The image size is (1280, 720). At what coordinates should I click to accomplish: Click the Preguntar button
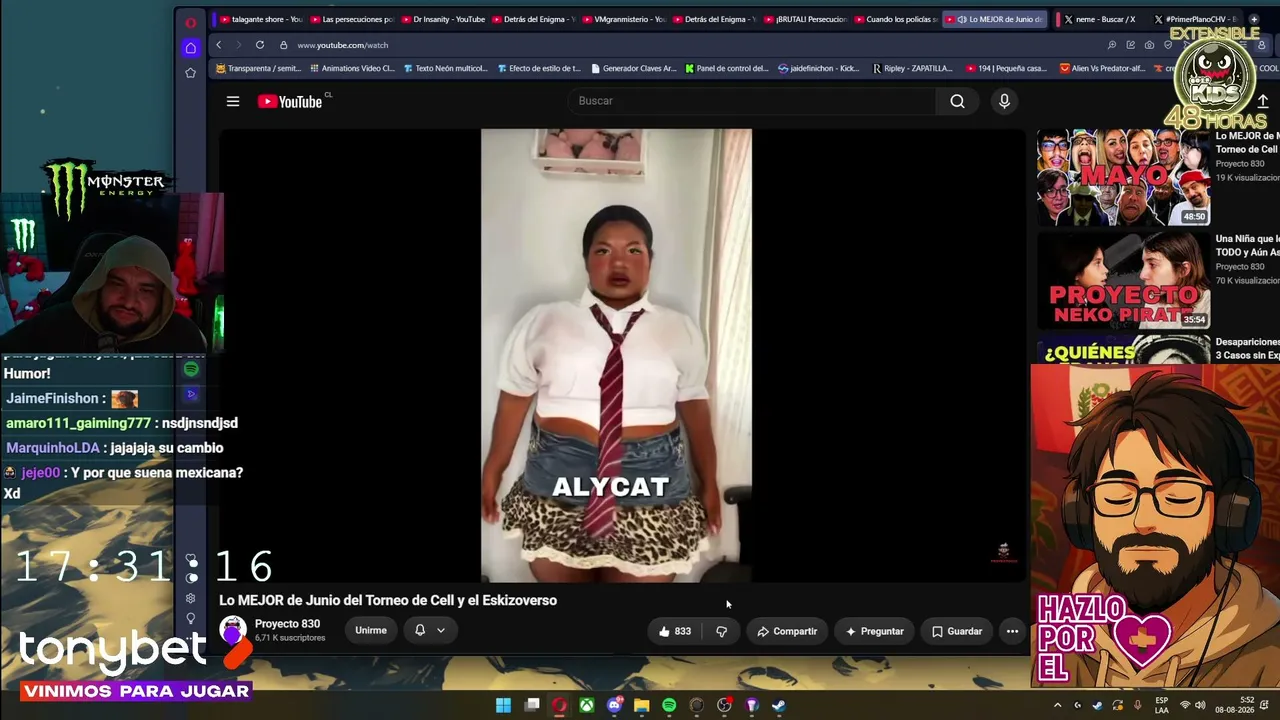tap(874, 631)
